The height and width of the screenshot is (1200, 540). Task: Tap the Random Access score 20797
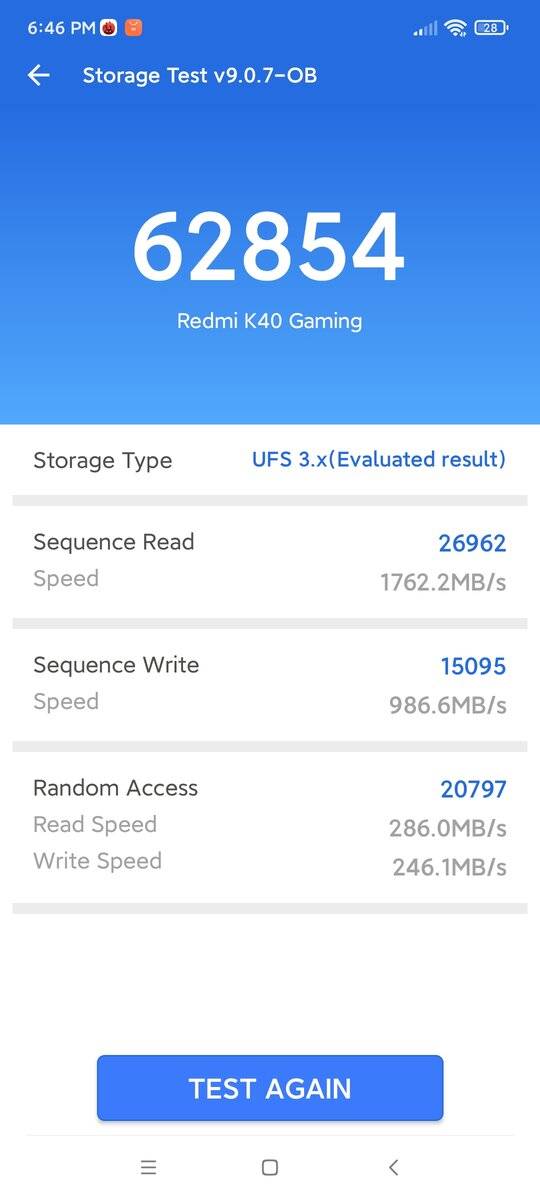coord(473,789)
